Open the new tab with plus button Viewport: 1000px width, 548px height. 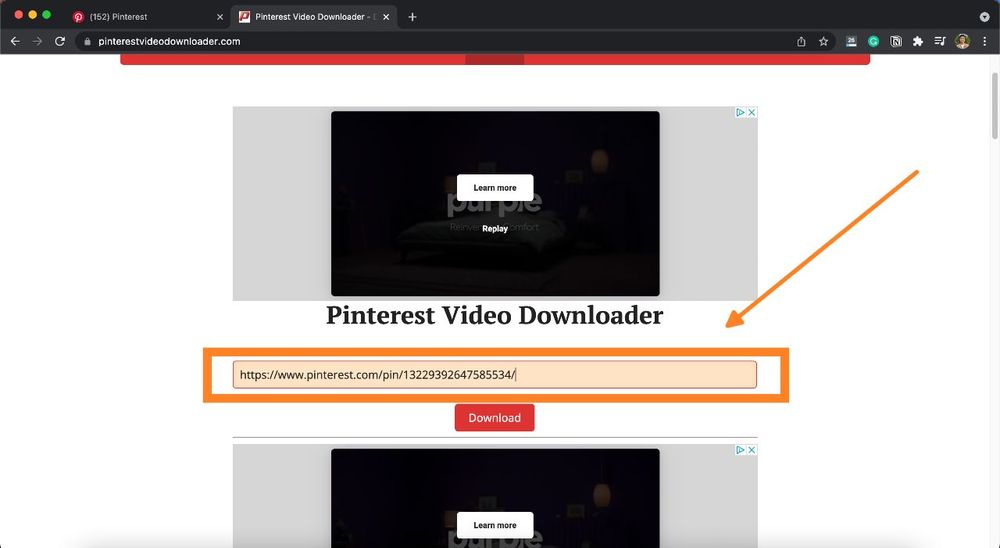coord(412,17)
